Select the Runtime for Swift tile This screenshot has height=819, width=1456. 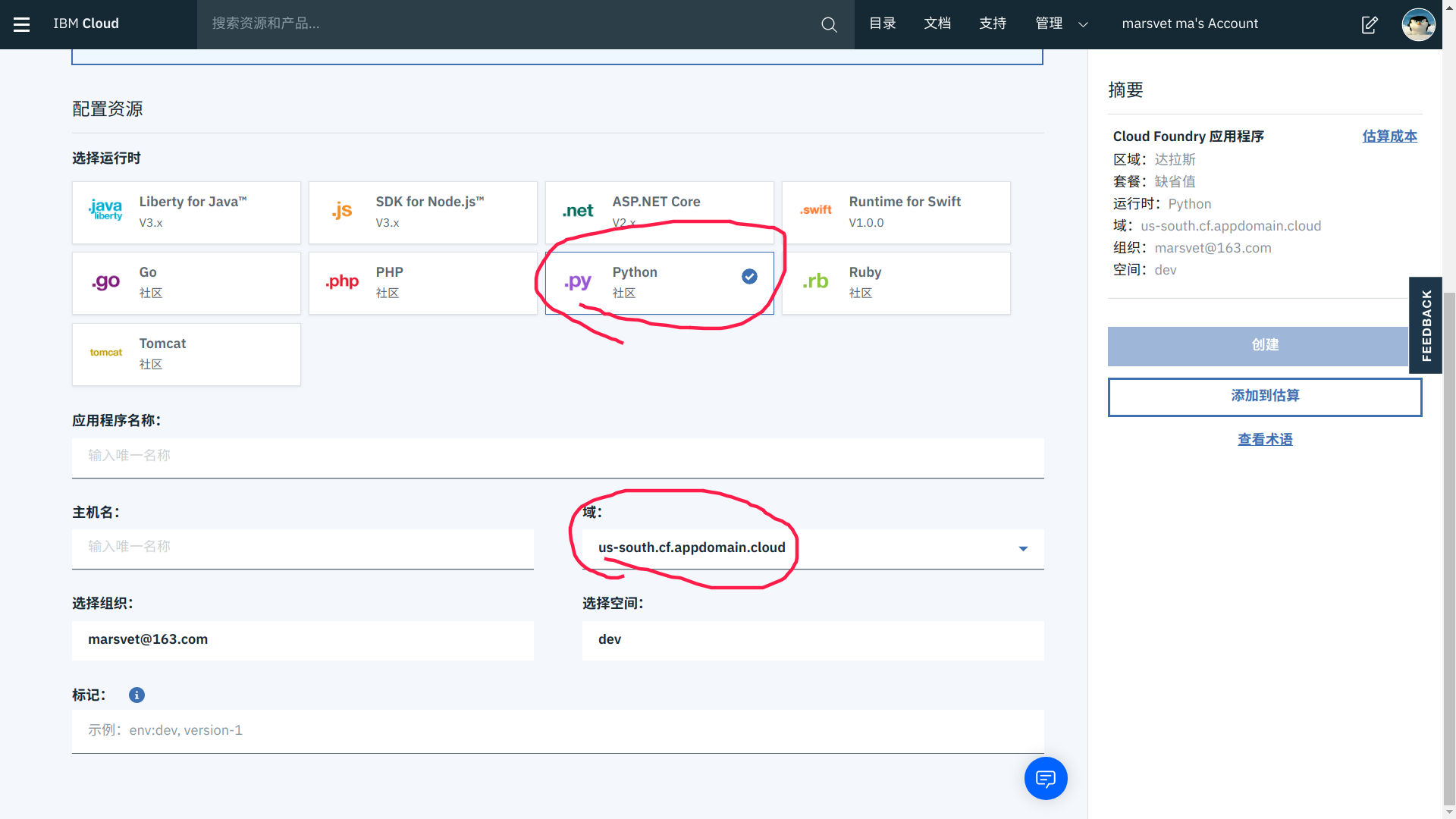pyautogui.click(x=896, y=212)
